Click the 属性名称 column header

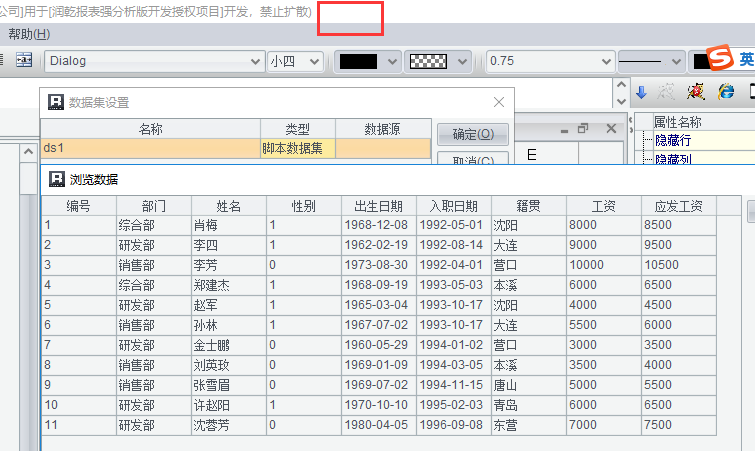(704, 122)
